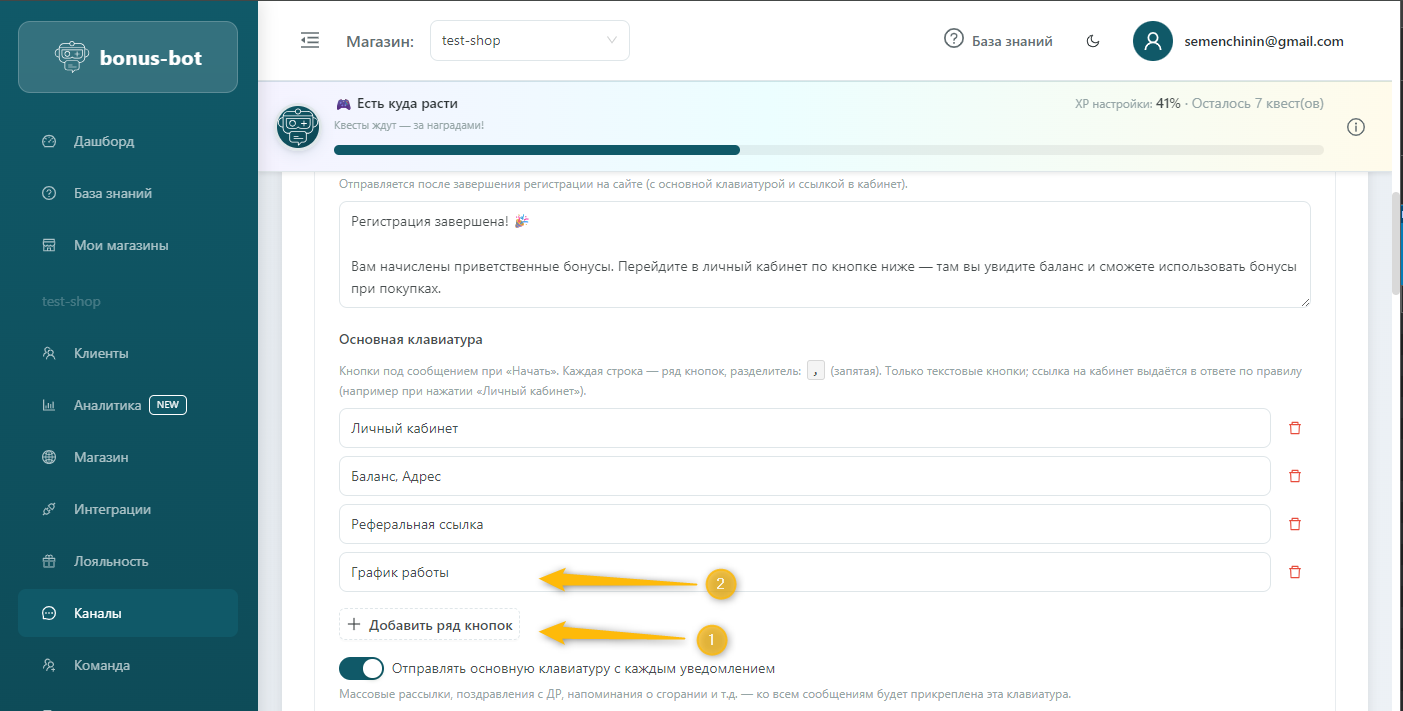Click the Добавить ряд кнопок button
The width and height of the screenshot is (1403, 711).
429,626
